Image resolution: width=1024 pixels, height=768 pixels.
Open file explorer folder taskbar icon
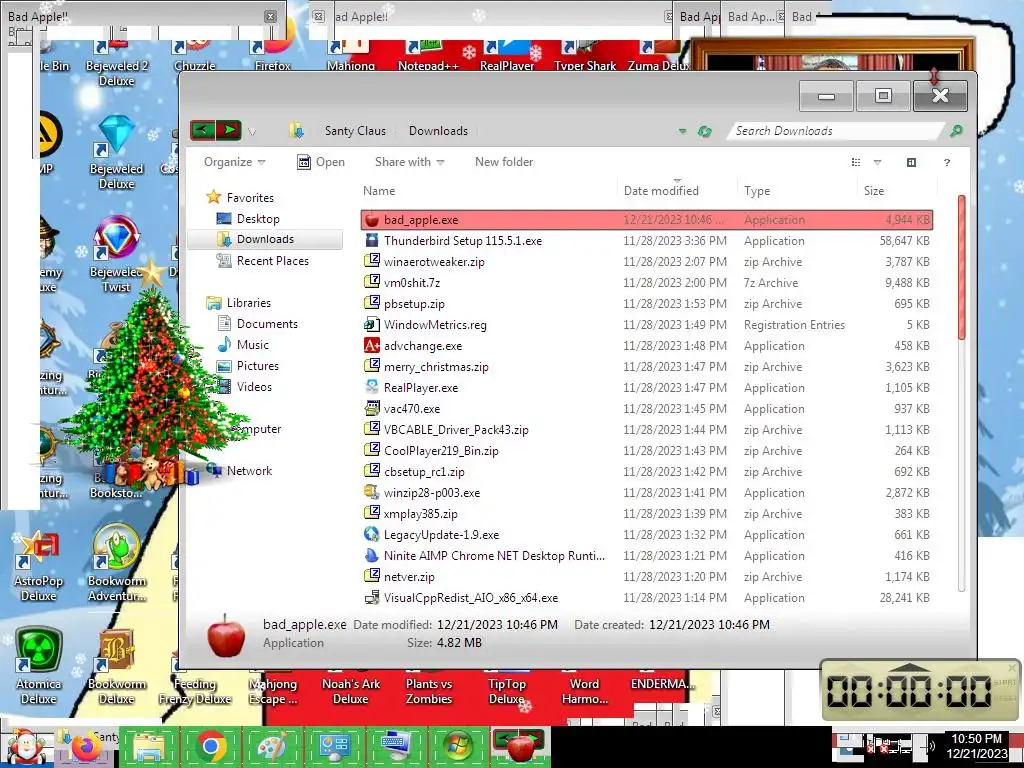(x=149, y=747)
